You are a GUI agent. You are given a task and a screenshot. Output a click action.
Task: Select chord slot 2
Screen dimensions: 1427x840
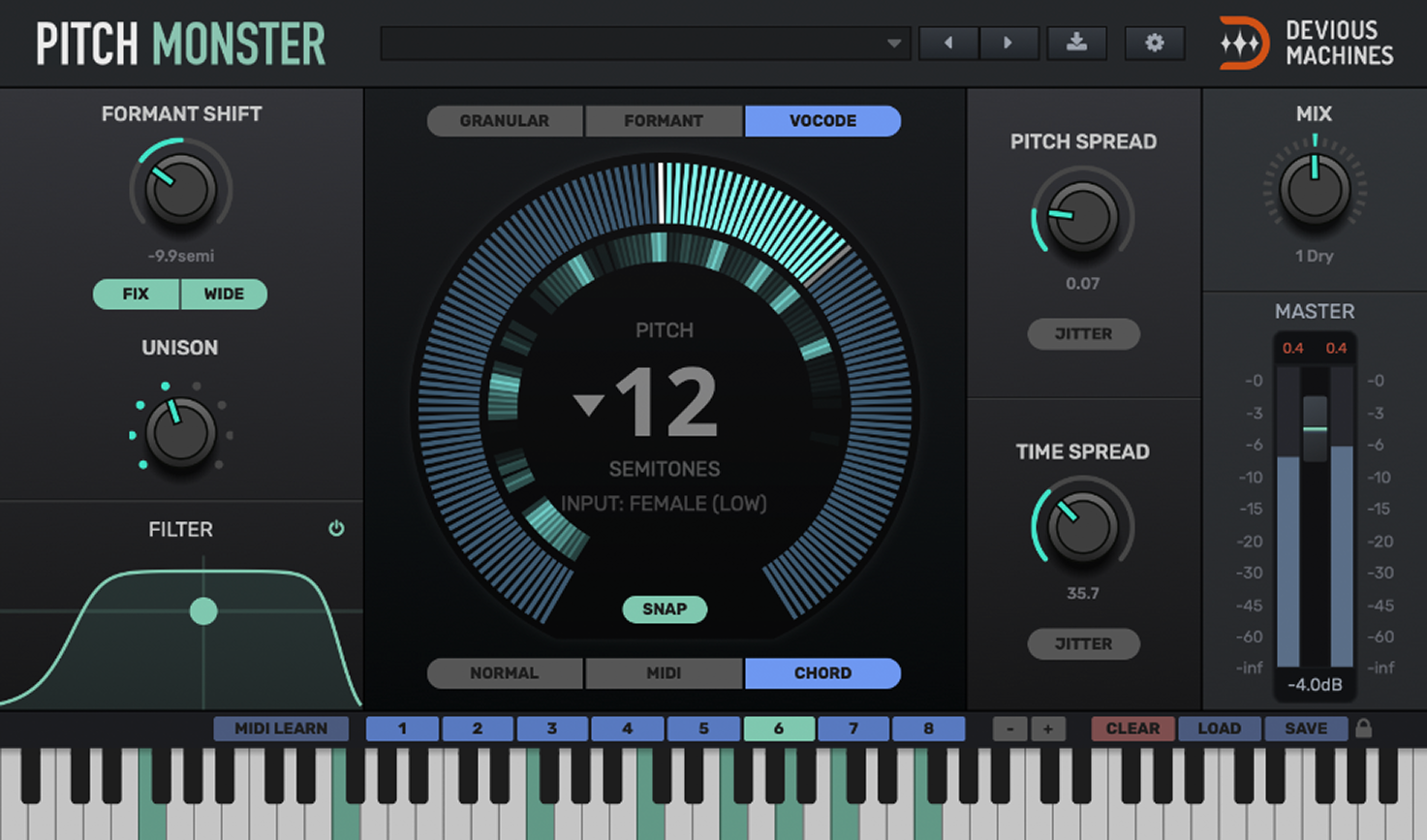pyautogui.click(x=478, y=729)
